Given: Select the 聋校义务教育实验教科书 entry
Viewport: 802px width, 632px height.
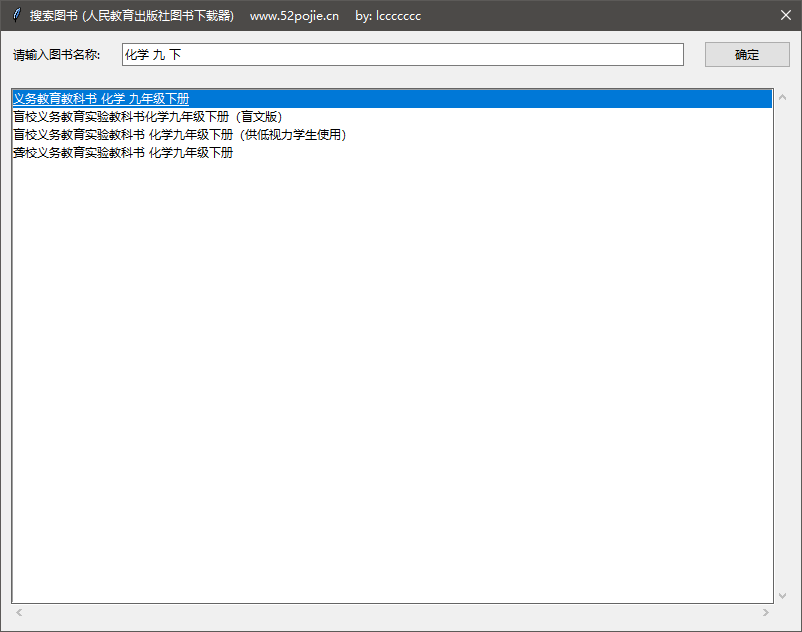Looking at the screenshot, I should [x=123, y=153].
